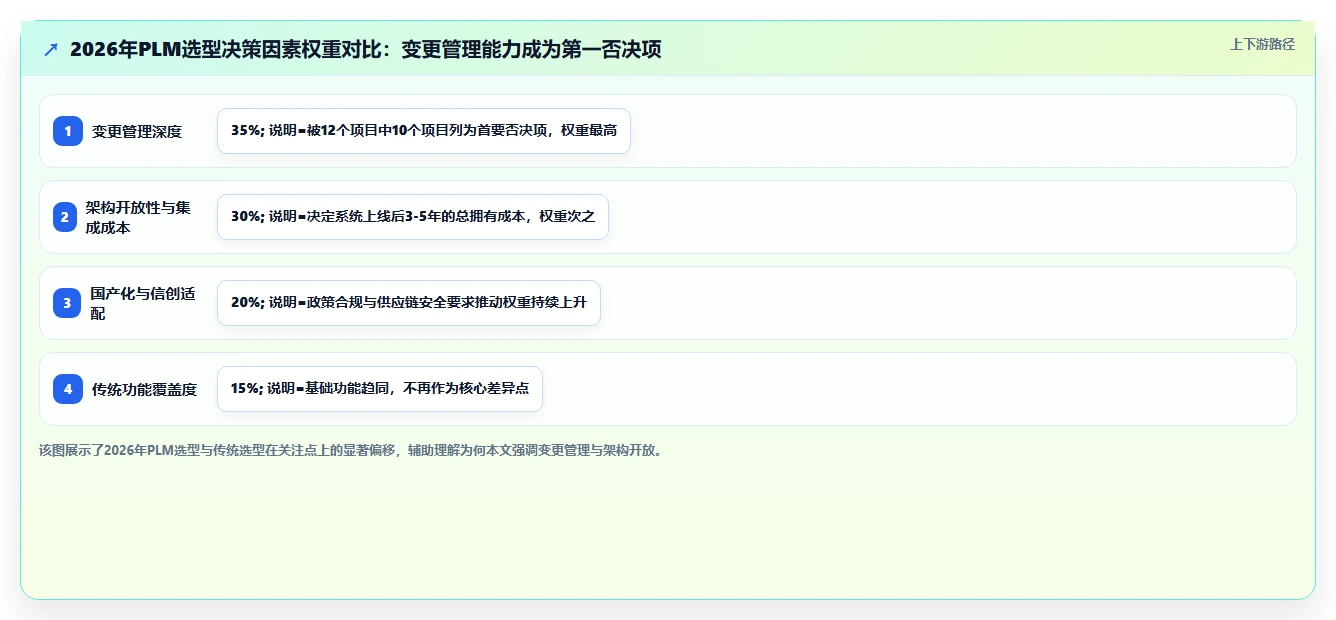This screenshot has height=620, width=1336.
Task: Click the 35% description box
Action: pyautogui.click(x=424, y=131)
